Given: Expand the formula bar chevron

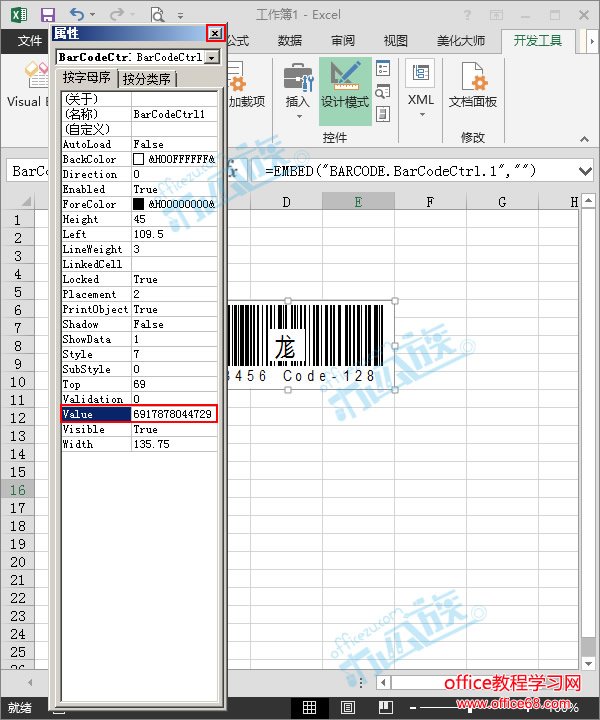Looking at the screenshot, I should [x=585, y=171].
